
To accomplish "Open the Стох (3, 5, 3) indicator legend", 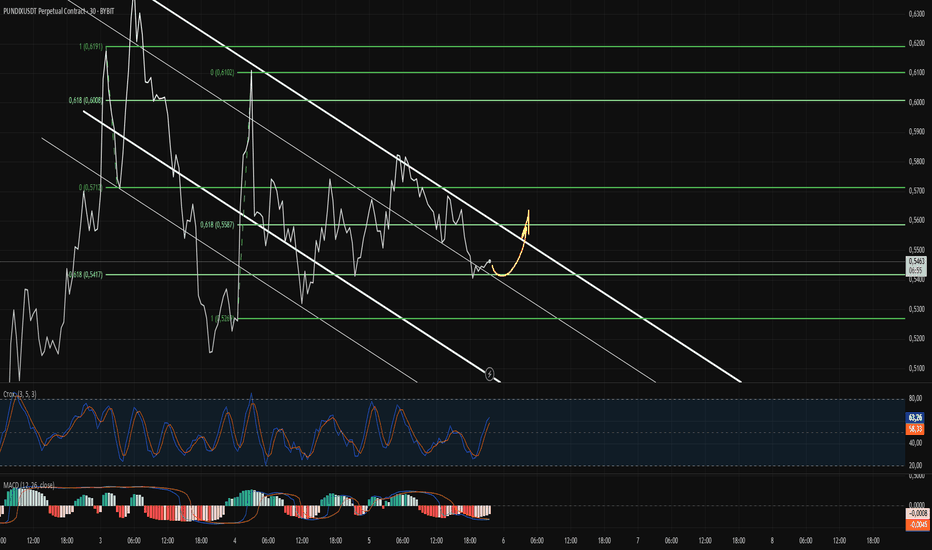I will (20, 394).
